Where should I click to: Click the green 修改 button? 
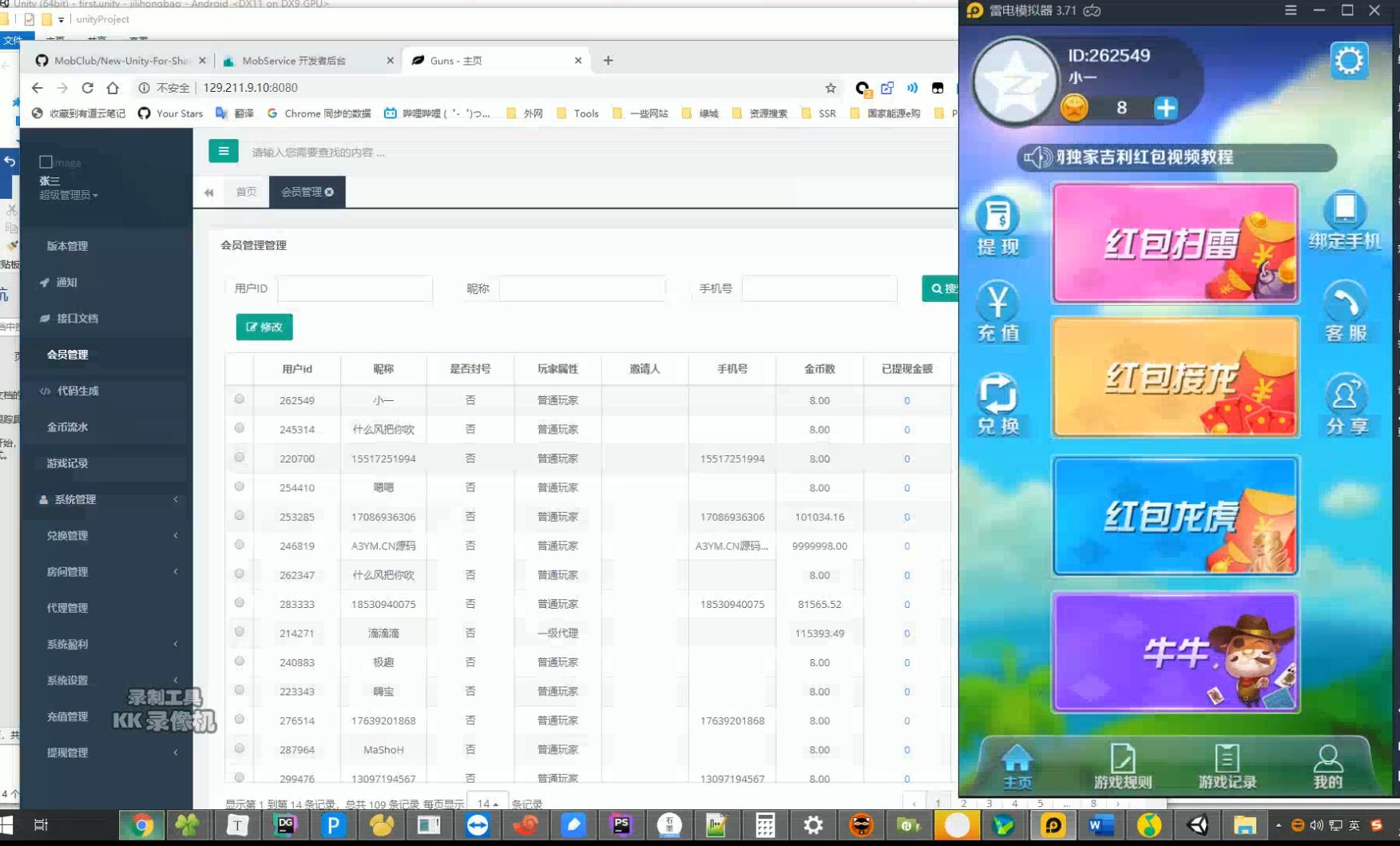264,327
